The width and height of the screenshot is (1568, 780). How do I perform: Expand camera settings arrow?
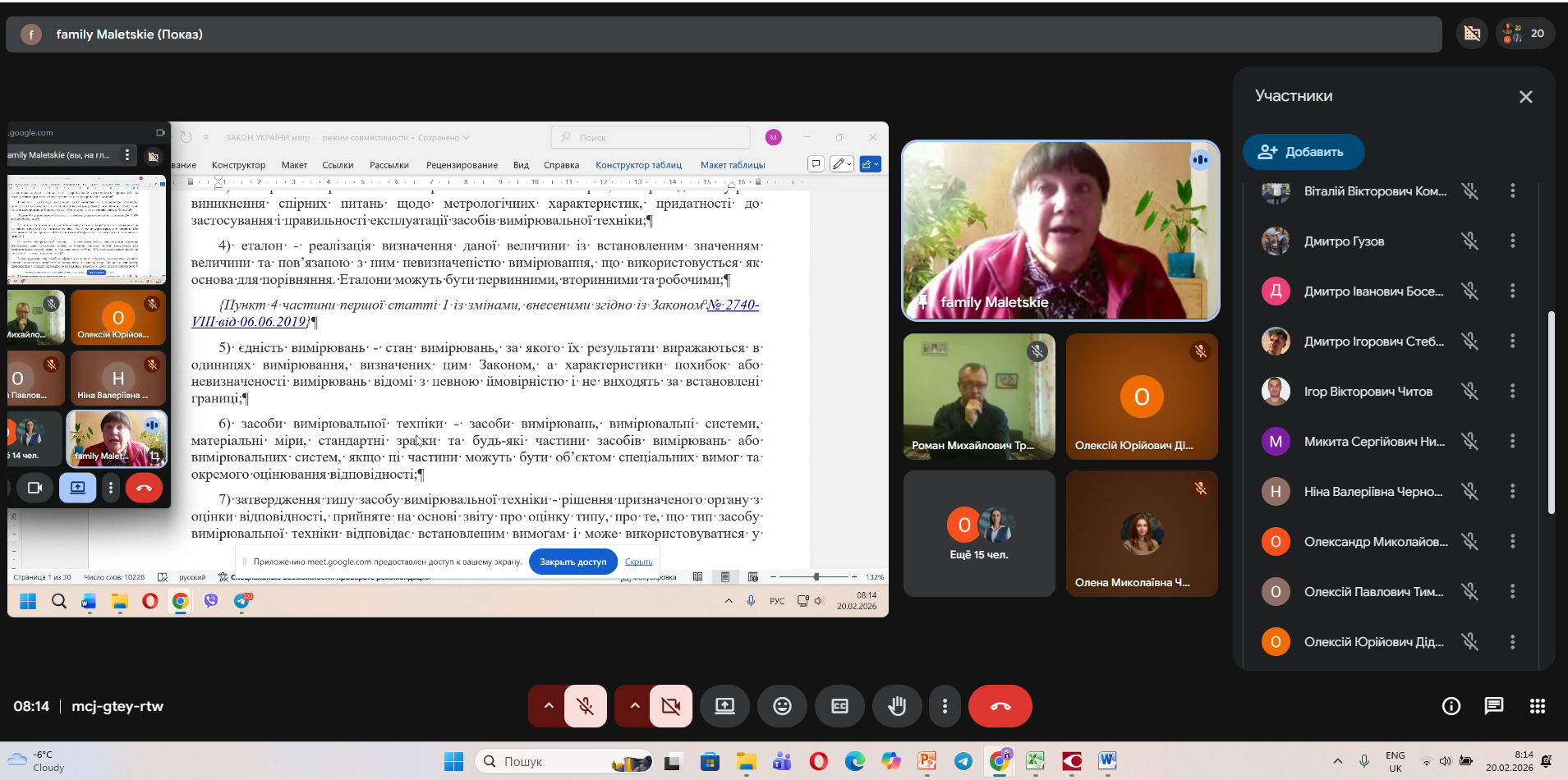pyautogui.click(x=634, y=706)
